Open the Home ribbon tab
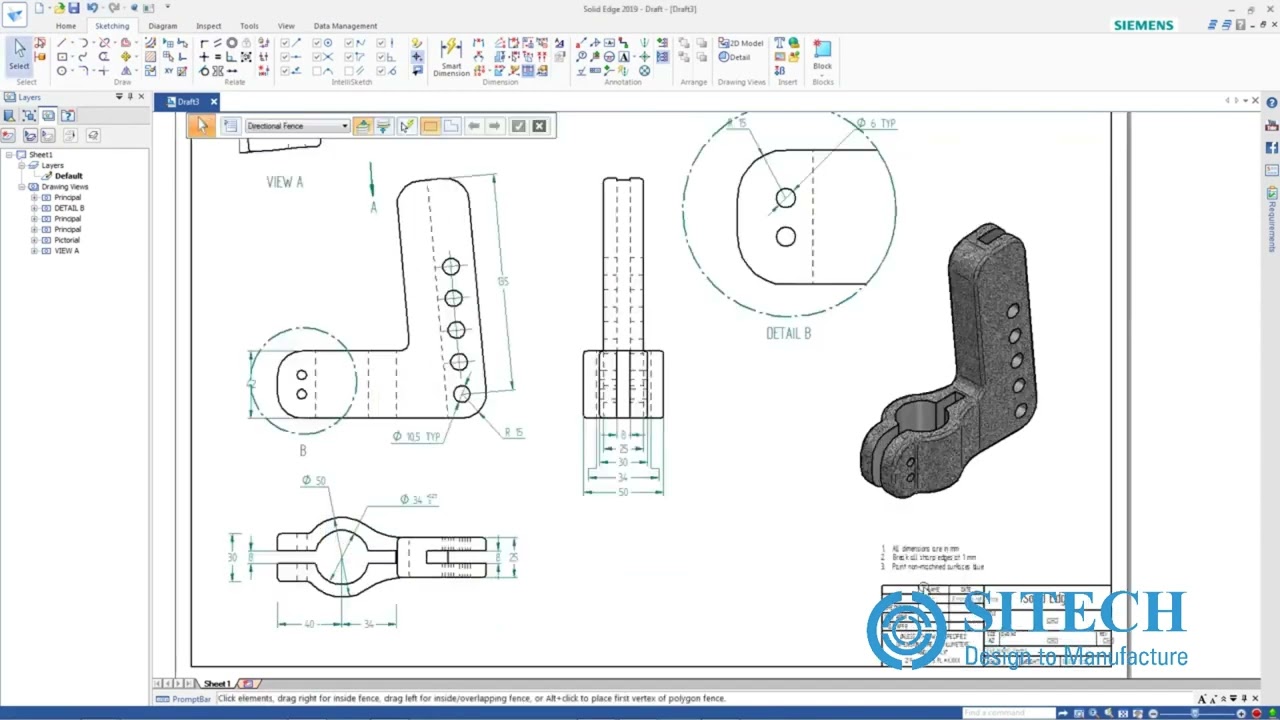The width and height of the screenshot is (1280, 720). click(x=65, y=26)
